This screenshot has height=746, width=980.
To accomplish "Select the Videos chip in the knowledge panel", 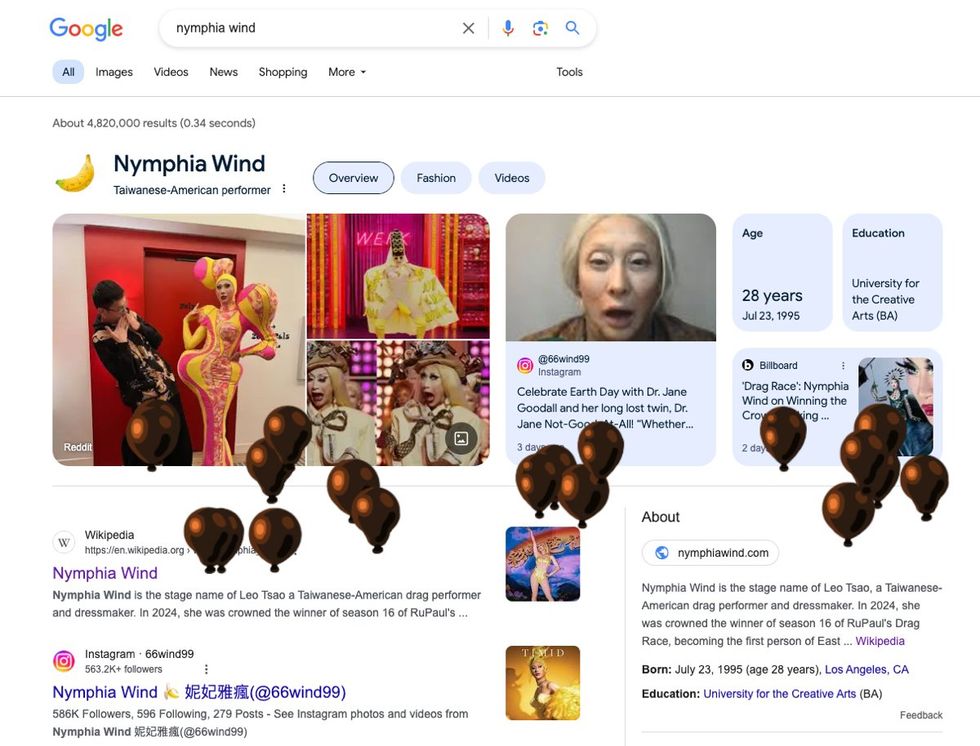I will click(x=511, y=177).
